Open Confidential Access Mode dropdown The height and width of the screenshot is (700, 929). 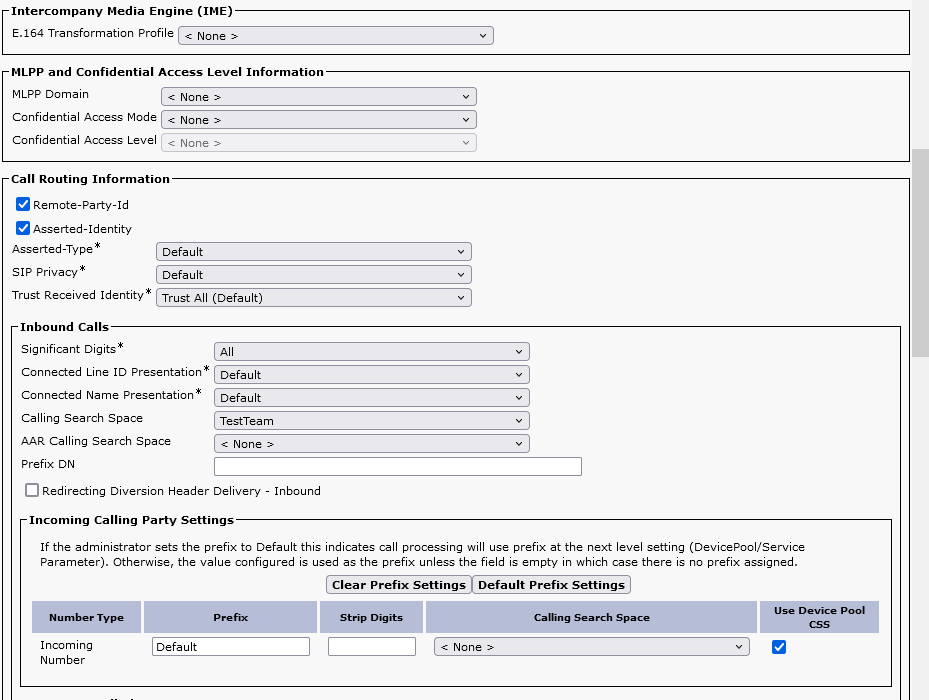(x=318, y=120)
